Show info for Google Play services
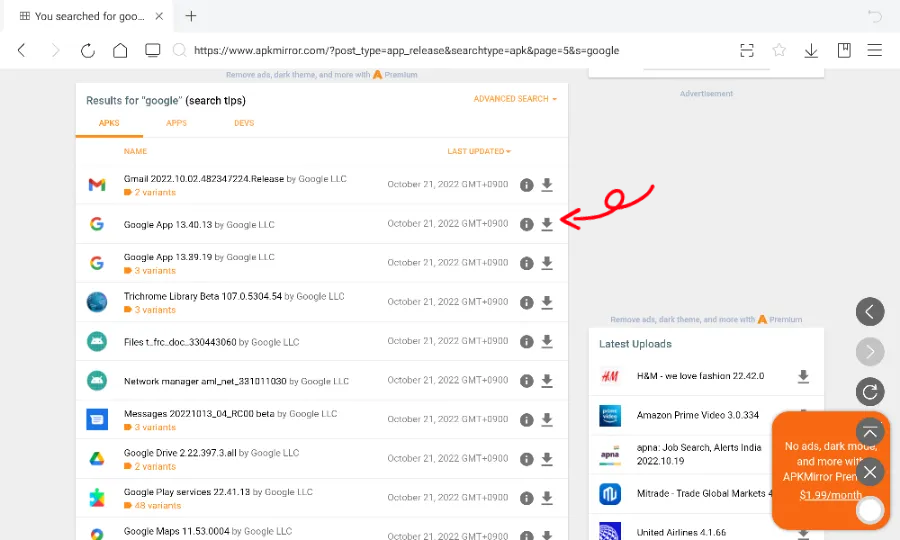Screen dimensions: 900x540 [526, 498]
